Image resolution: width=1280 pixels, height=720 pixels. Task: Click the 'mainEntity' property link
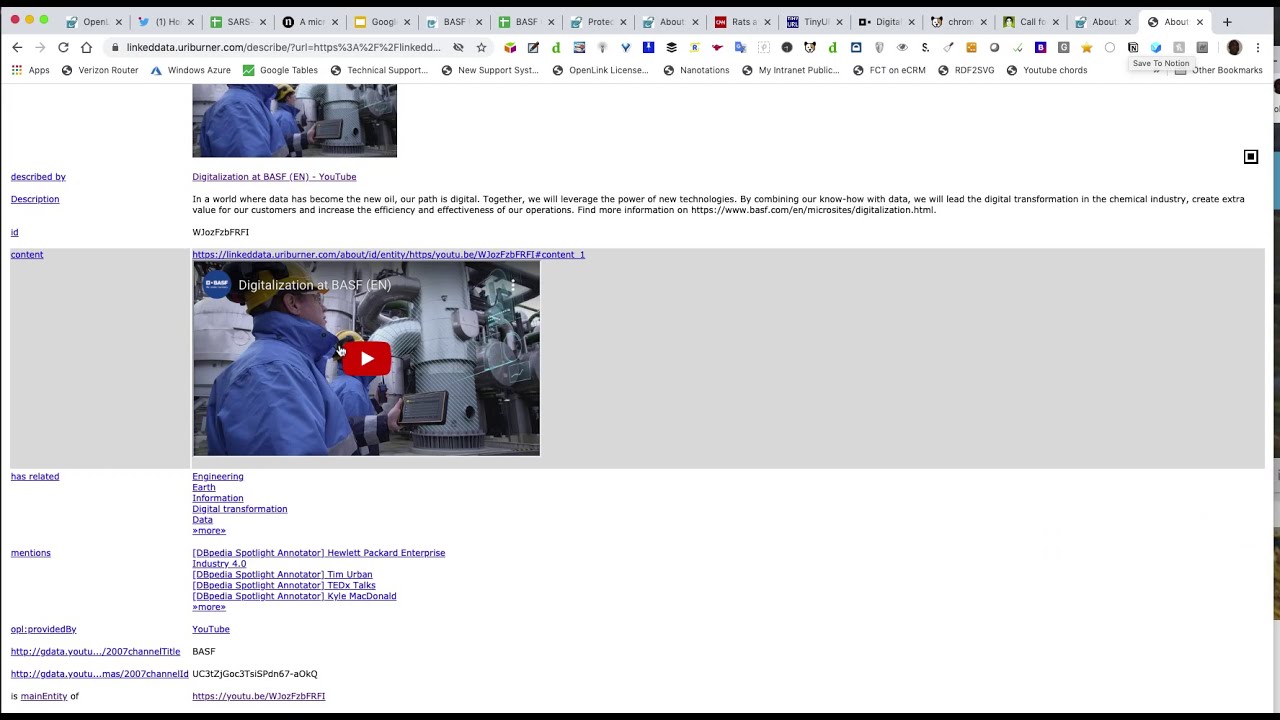click(44, 696)
